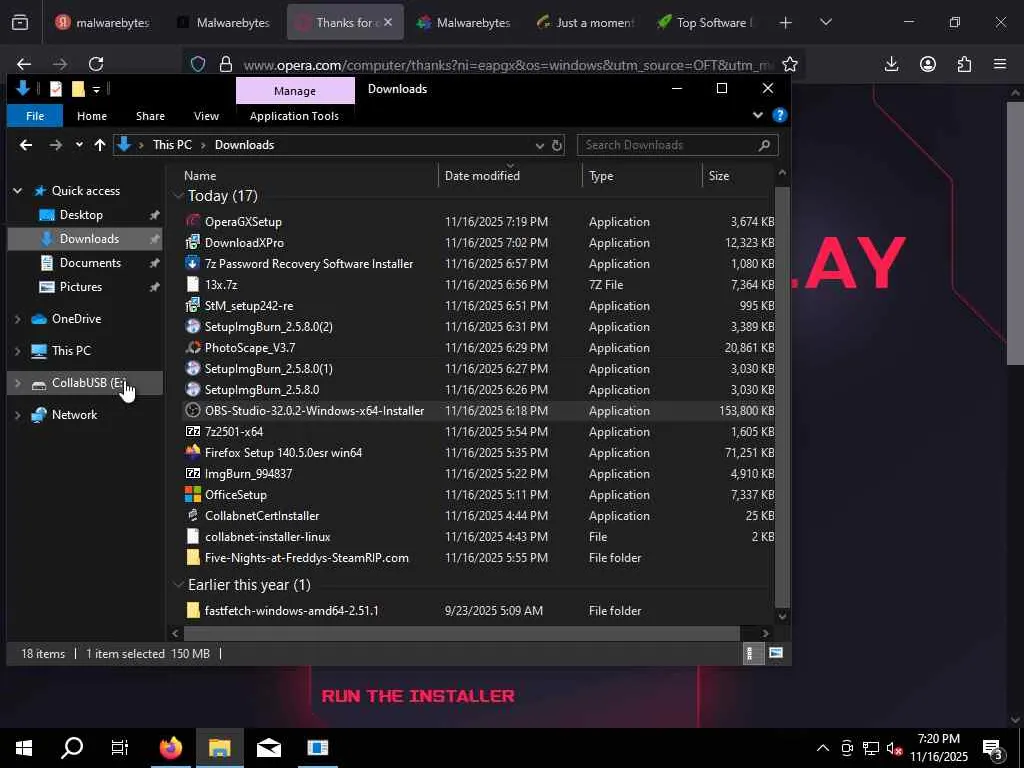Open the browser hamburger menu

[1000, 64]
